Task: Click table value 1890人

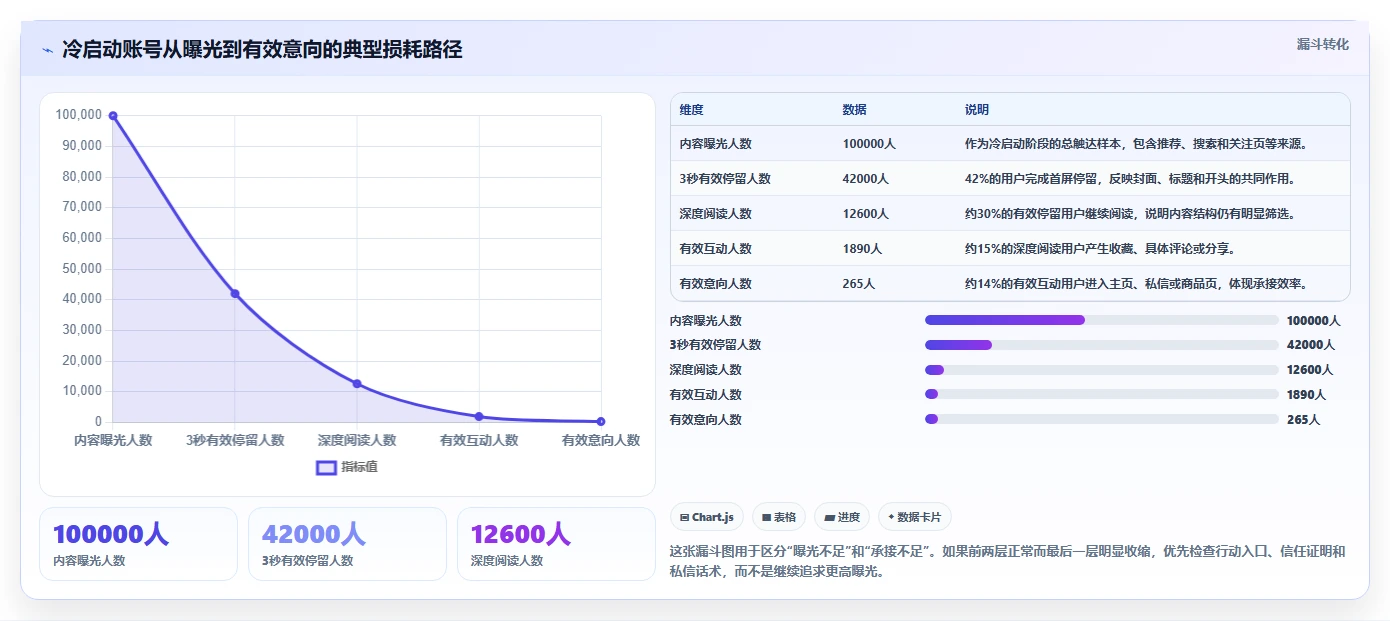Action: 862,249
